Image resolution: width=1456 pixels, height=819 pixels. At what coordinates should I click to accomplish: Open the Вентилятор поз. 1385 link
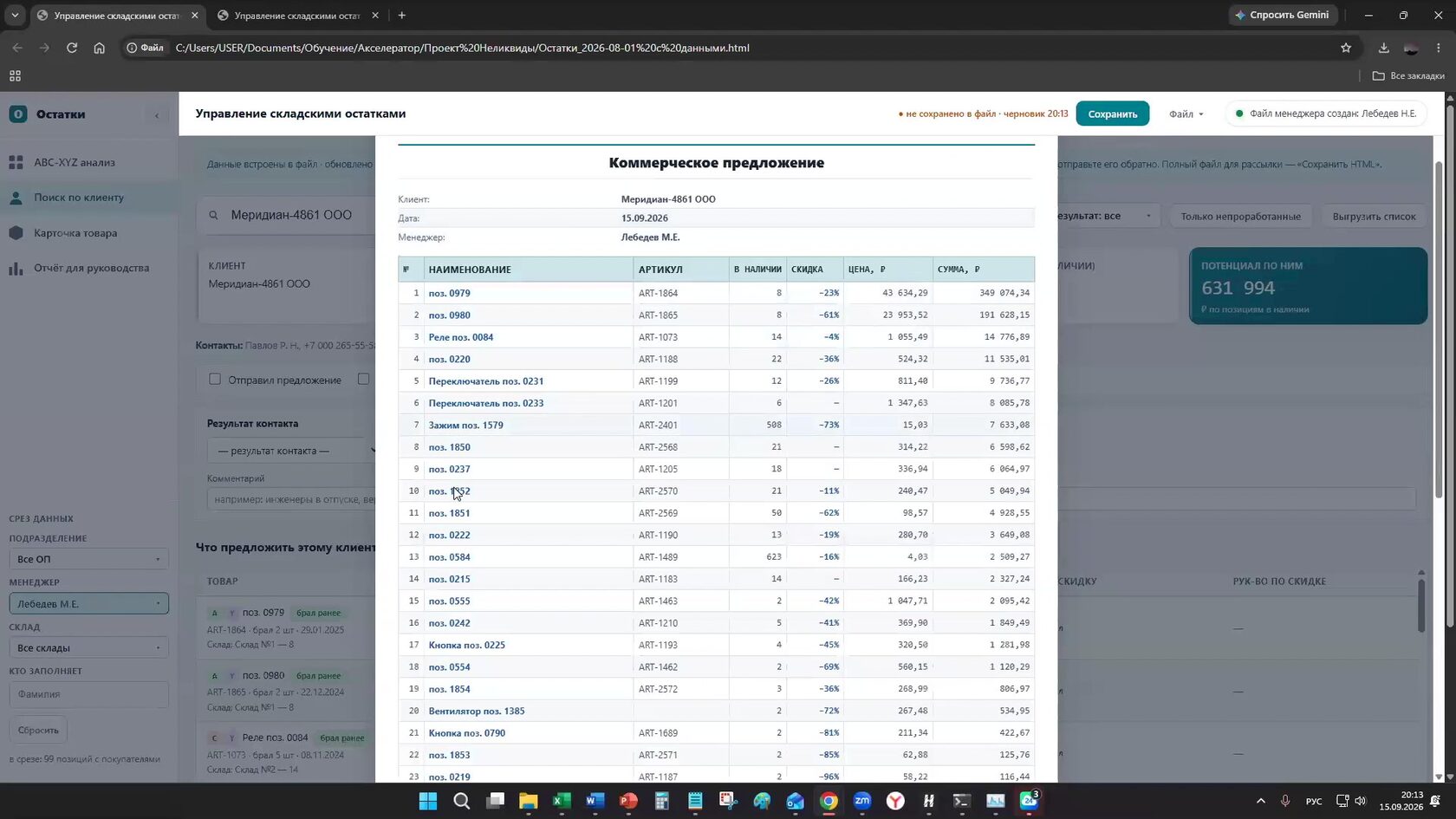click(x=477, y=711)
